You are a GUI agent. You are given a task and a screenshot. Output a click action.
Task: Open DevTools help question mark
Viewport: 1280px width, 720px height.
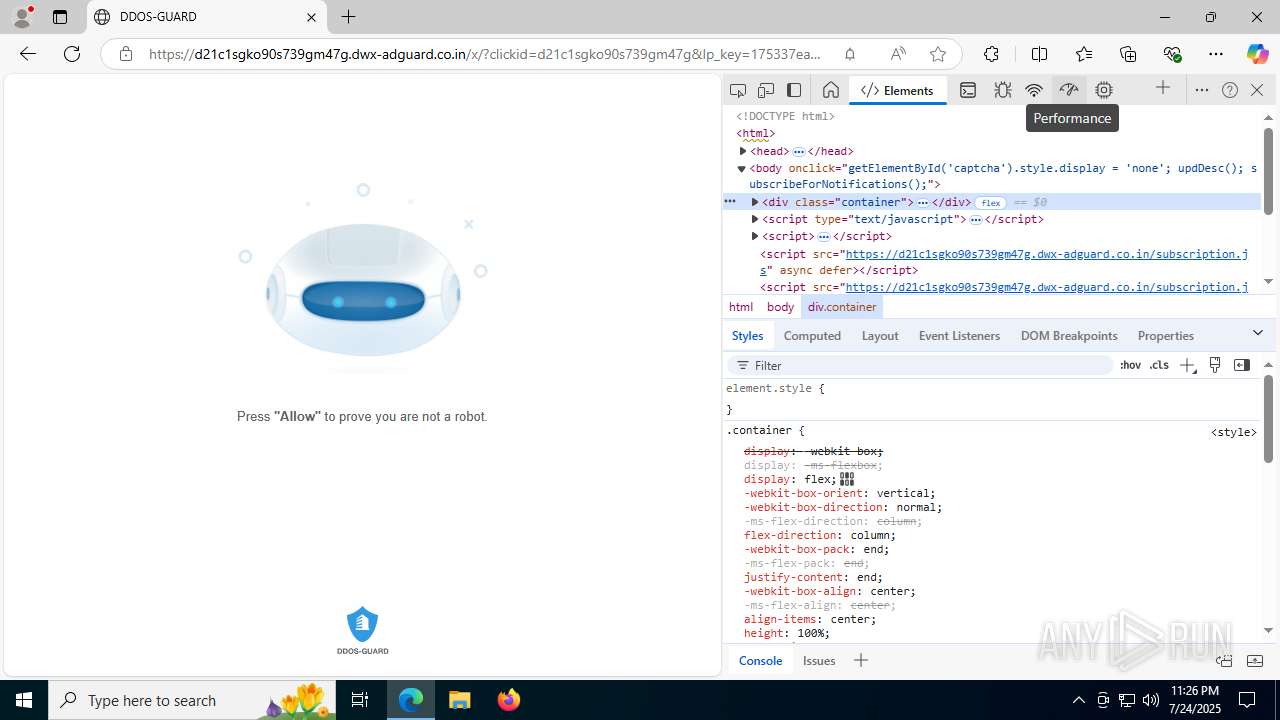(x=1230, y=90)
